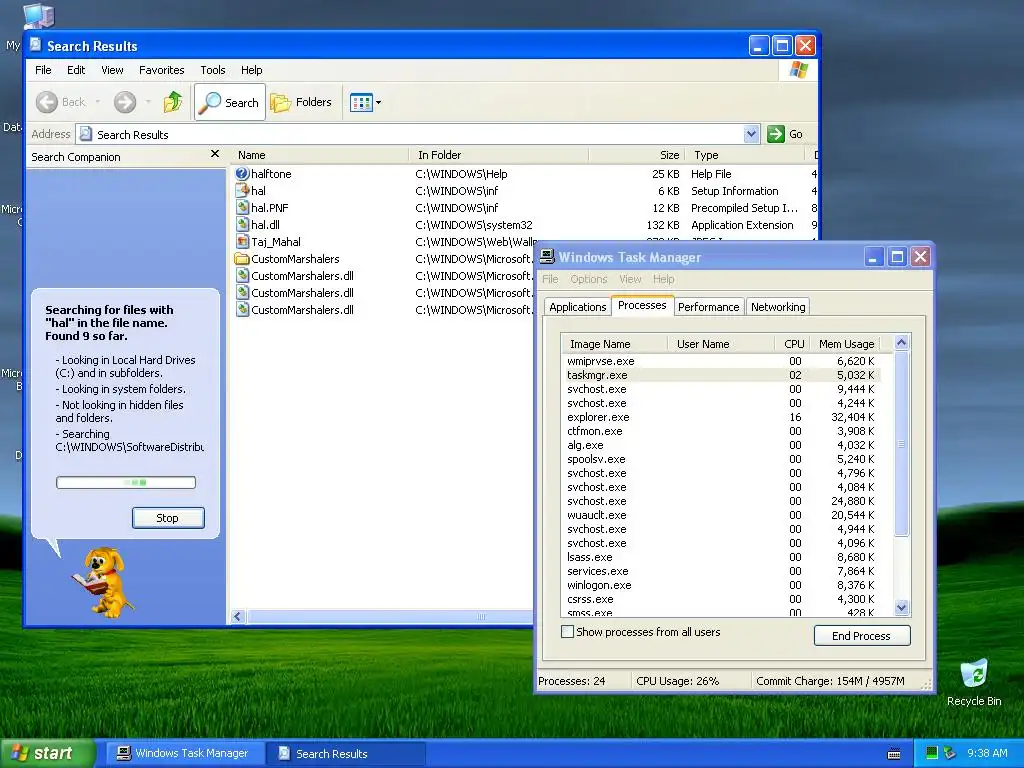Viewport: 1024px width, 768px height.
Task: Sort search results by Size column
Action: click(x=636, y=155)
